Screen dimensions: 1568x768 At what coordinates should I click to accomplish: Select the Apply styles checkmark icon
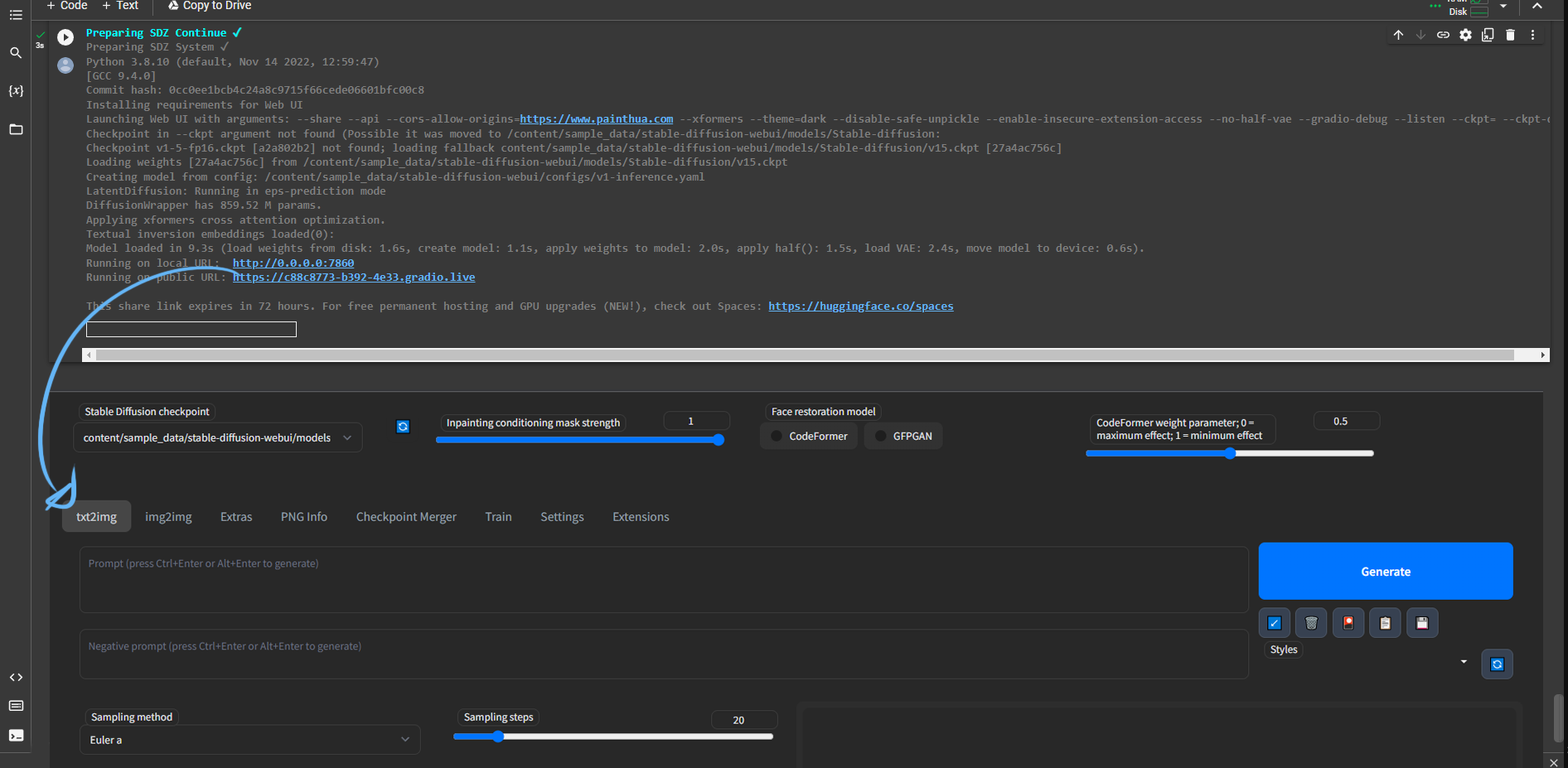(1274, 622)
